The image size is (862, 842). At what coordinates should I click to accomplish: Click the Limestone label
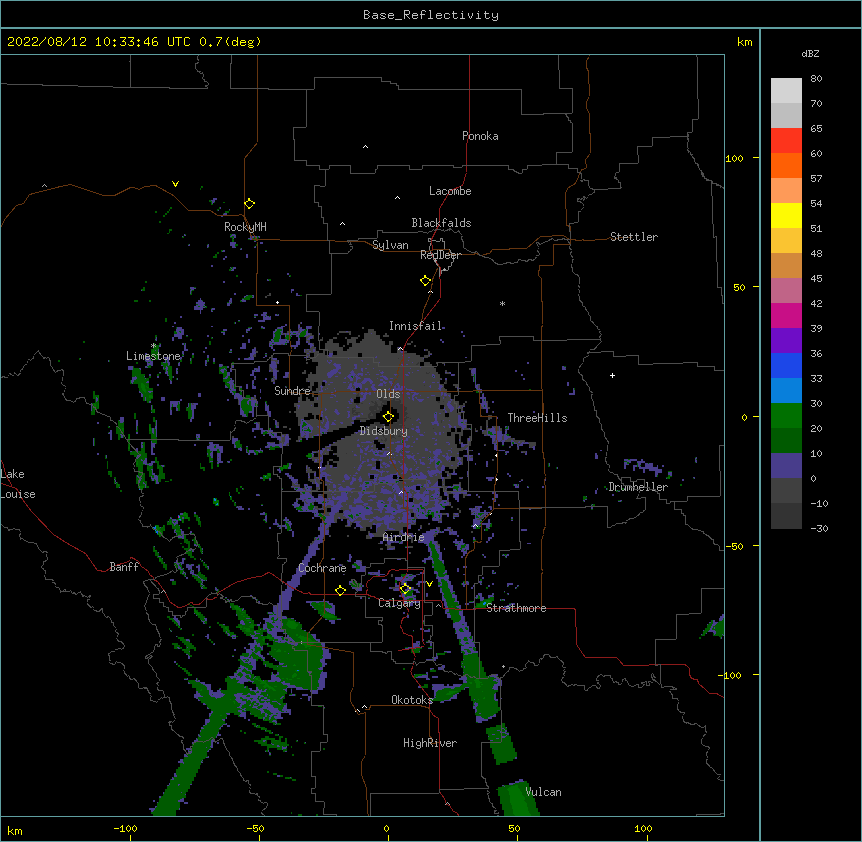[x=153, y=356]
